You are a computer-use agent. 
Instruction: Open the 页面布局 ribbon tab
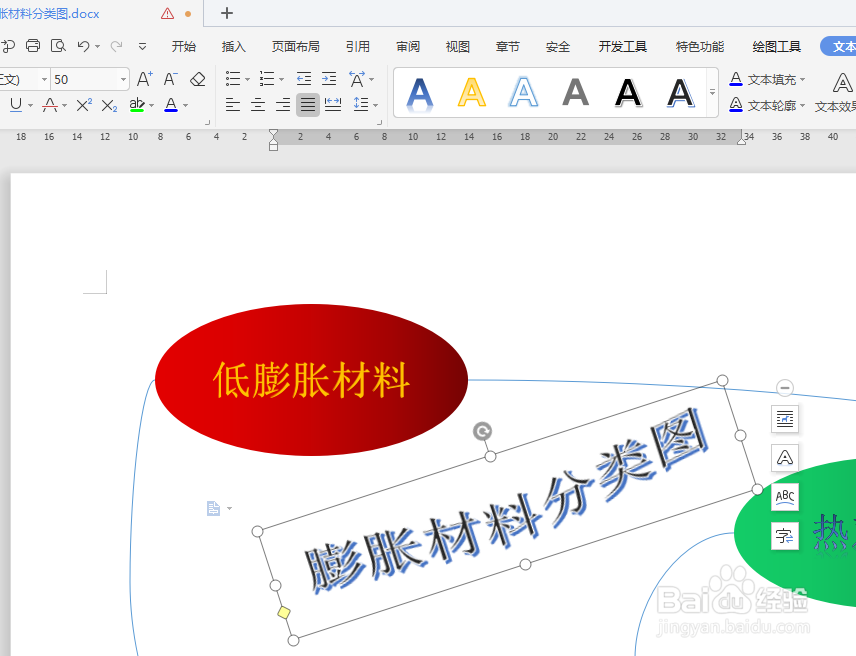pos(296,45)
